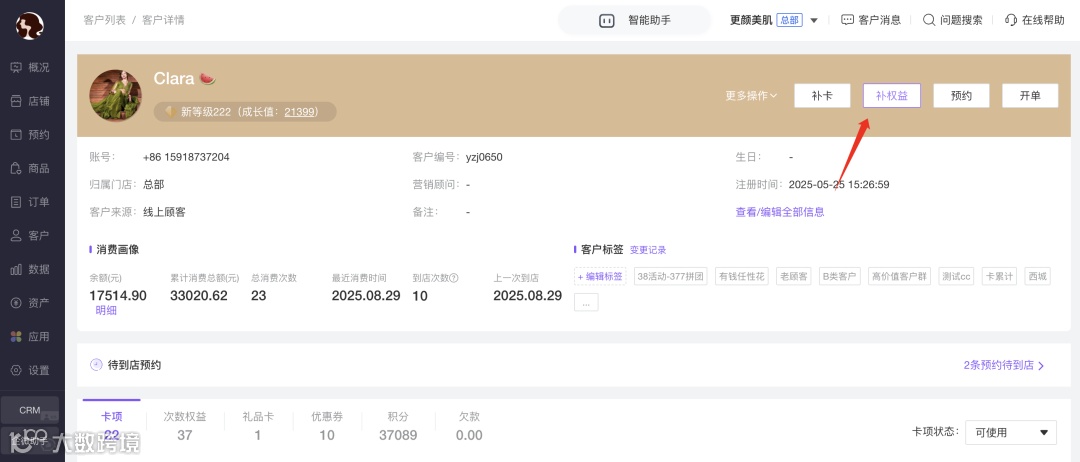Screen dimensions: 1080x462
Task: Open the 明细 balance details link
Action: click(105, 310)
